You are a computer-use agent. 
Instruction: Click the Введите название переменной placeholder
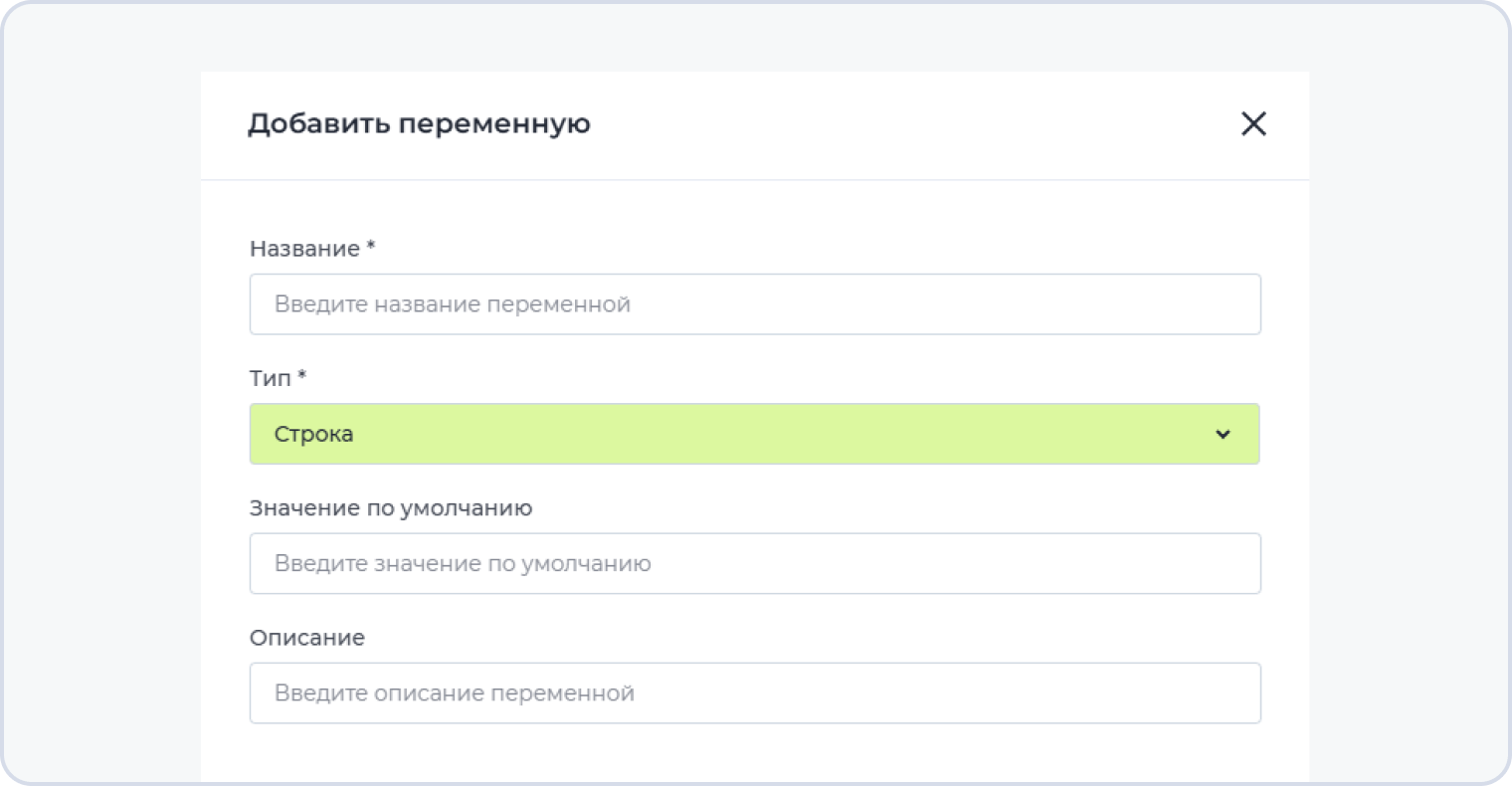point(453,304)
